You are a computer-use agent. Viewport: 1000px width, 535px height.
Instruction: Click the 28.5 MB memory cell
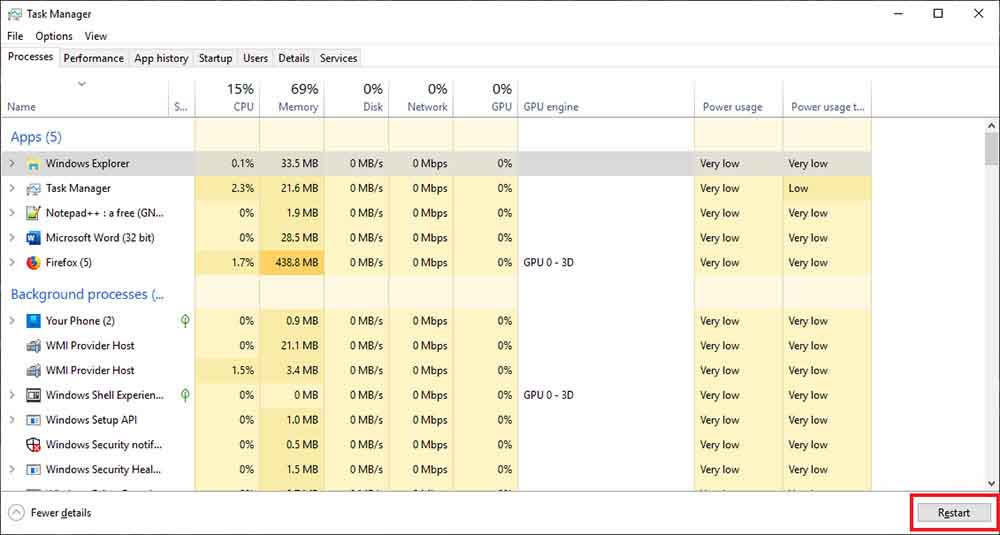tap(292, 238)
